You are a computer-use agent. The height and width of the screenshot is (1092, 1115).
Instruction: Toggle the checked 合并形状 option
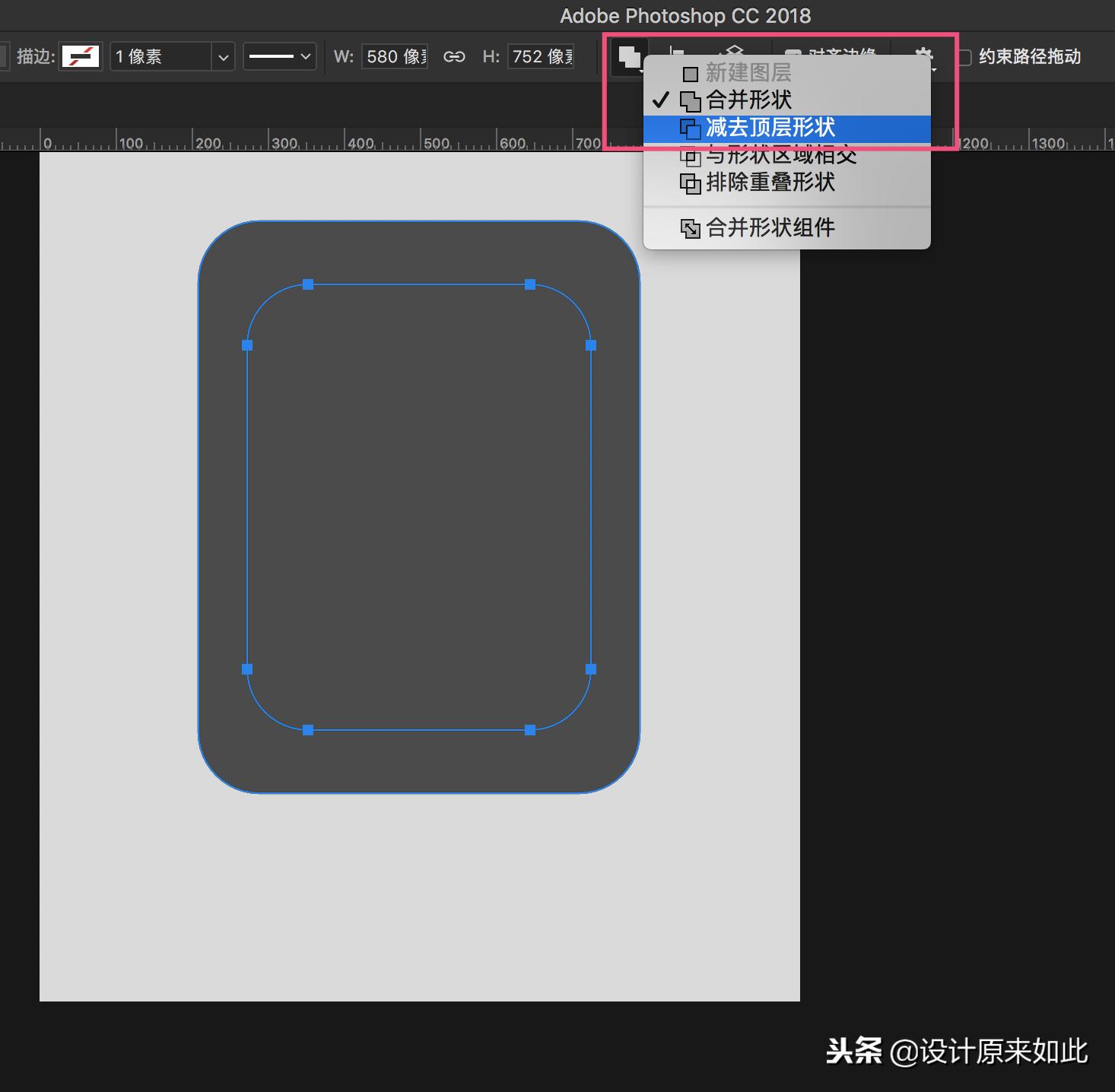(748, 100)
